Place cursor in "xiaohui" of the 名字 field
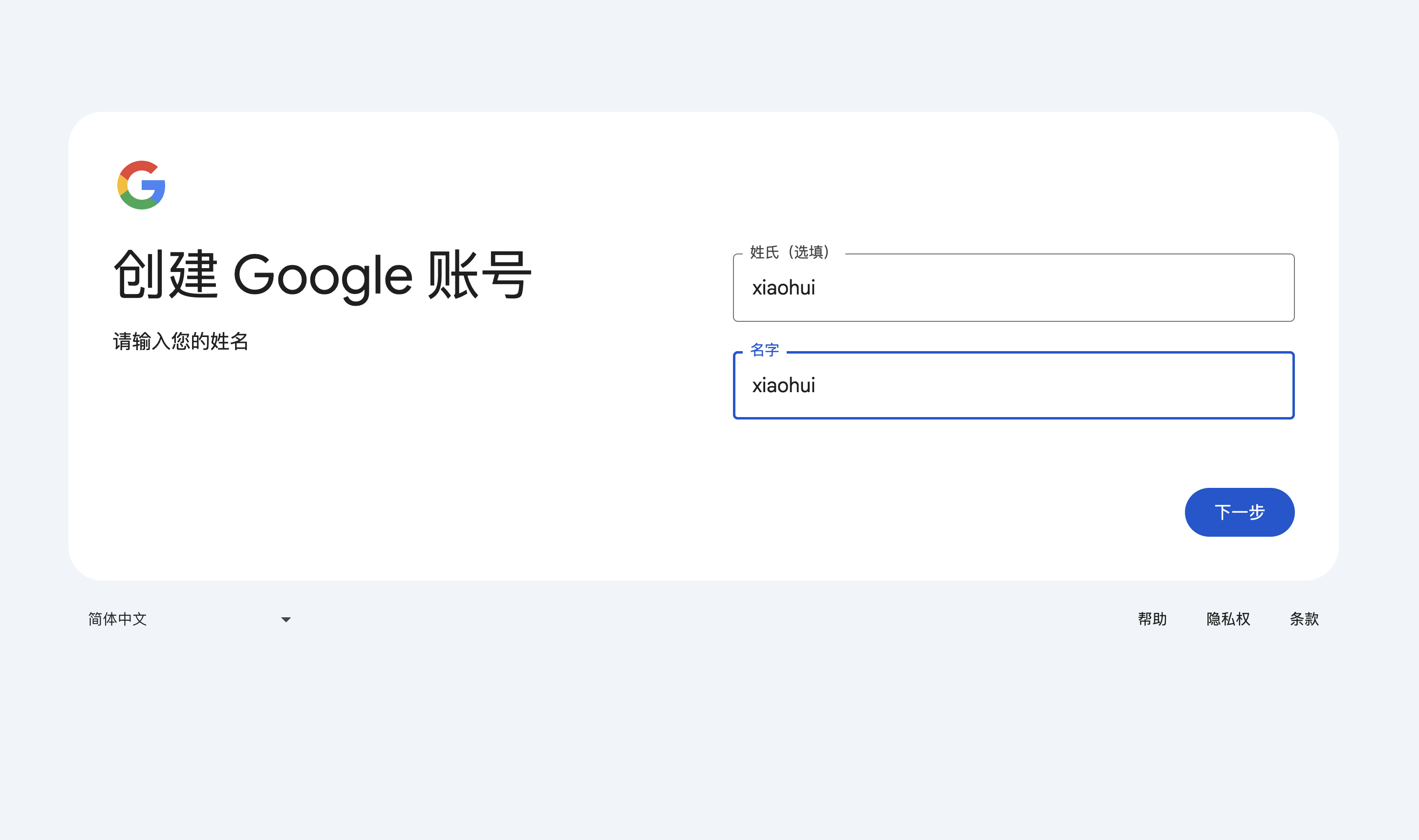The width and height of the screenshot is (1419, 840). coord(783,385)
